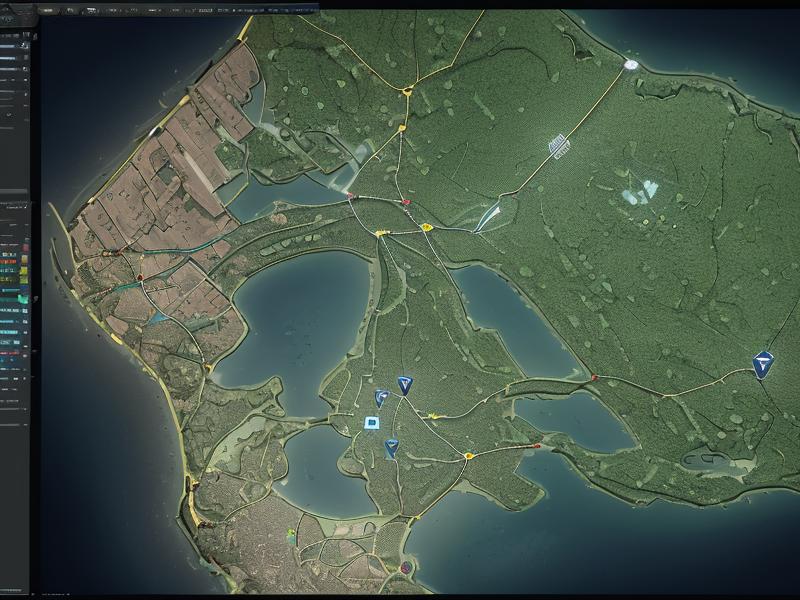Click the green marker in the southern town area
Image resolution: width=800 pixels, height=600 pixels.
point(291,535)
